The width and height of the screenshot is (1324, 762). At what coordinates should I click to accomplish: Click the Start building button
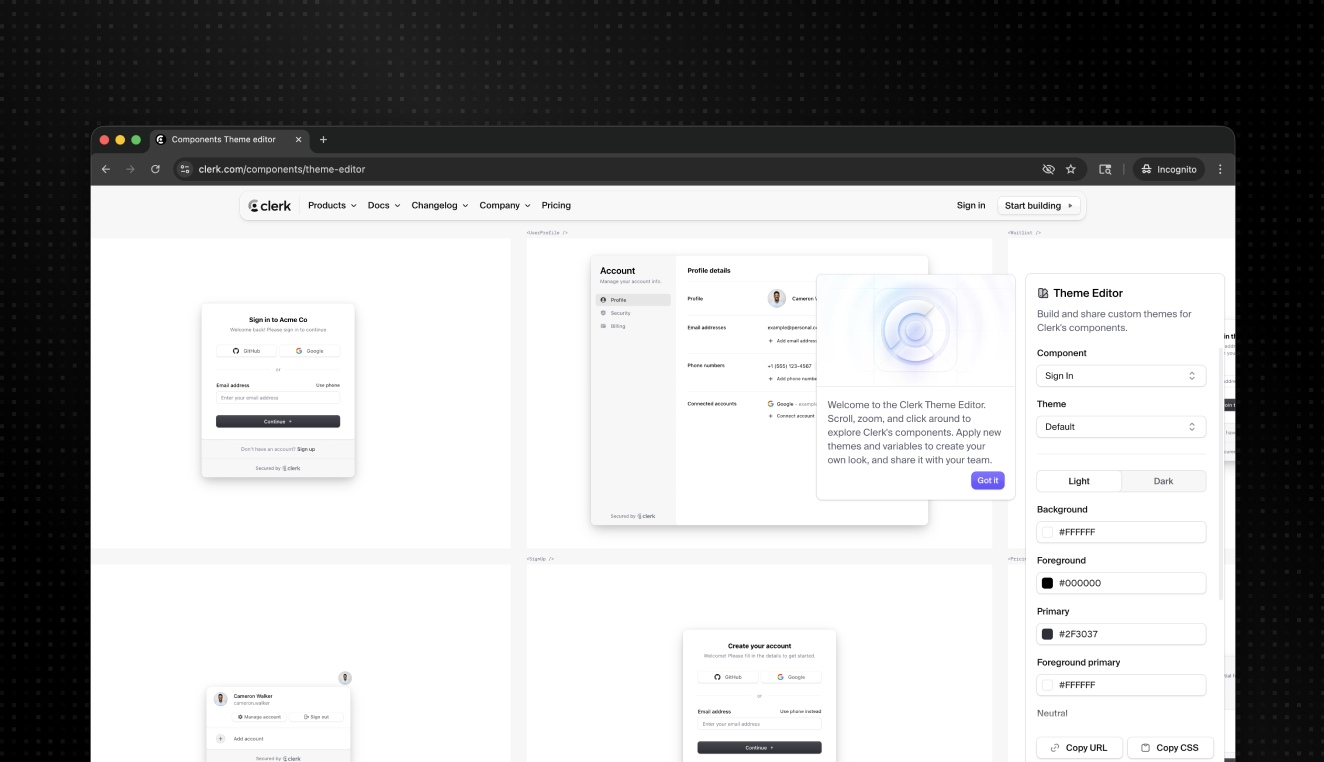[x=1040, y=206]
